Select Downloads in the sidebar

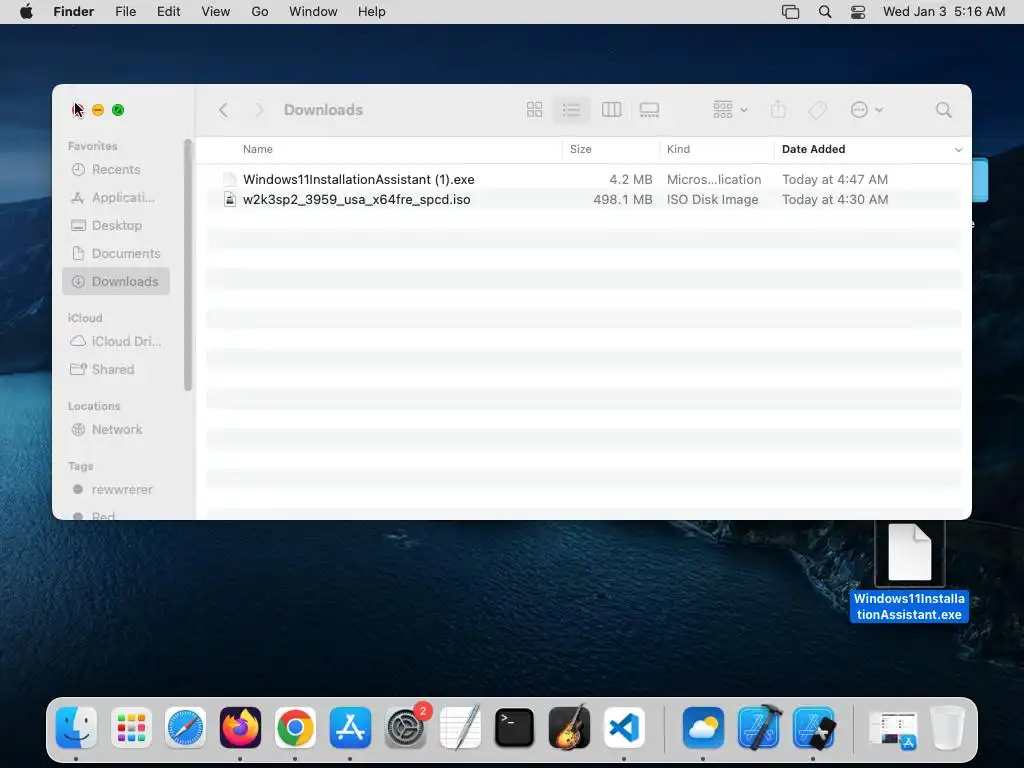[116, 281]
